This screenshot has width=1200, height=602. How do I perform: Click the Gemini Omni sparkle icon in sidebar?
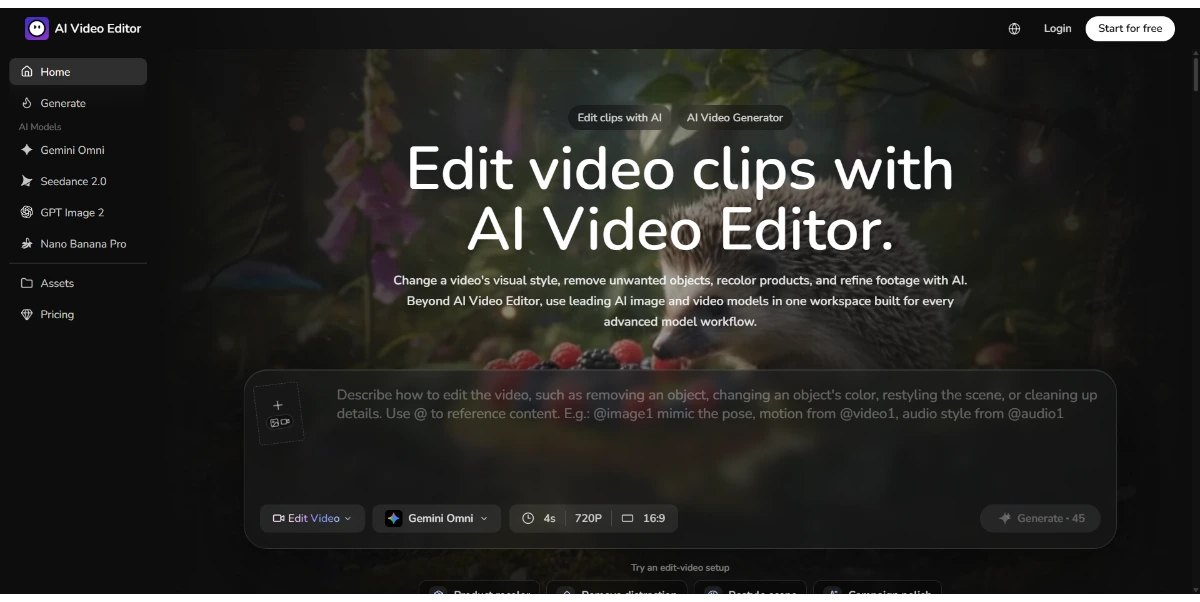click(x=27, y=150)
